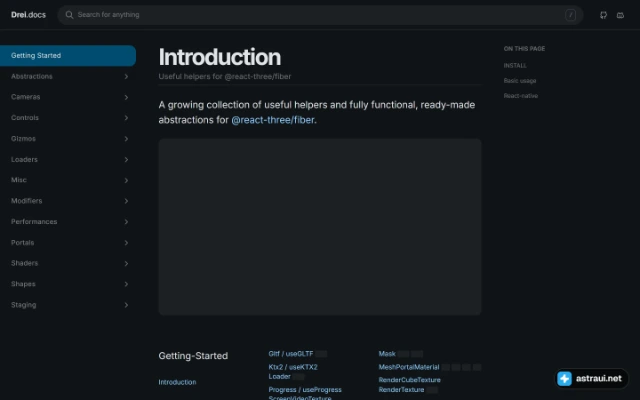Click the astraui.net badge

tap(591, 378)
